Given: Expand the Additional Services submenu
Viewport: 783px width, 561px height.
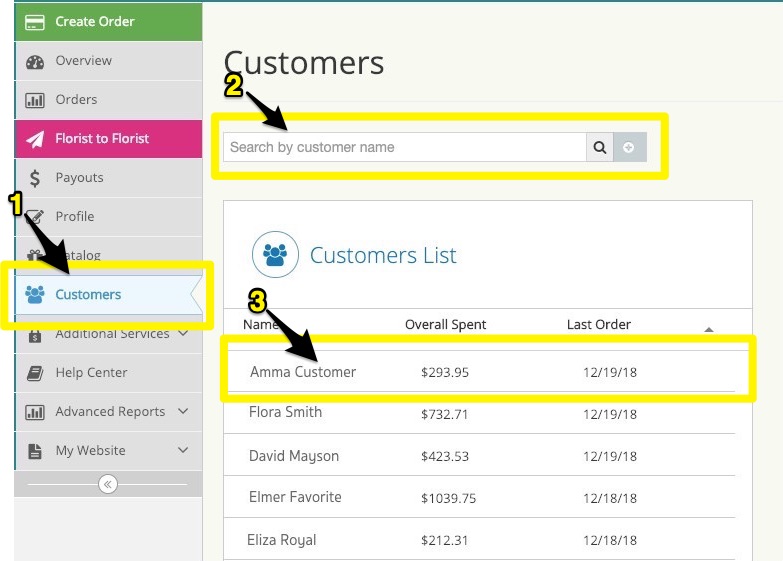Looking at the screenshot, I should tap(183, 334).
